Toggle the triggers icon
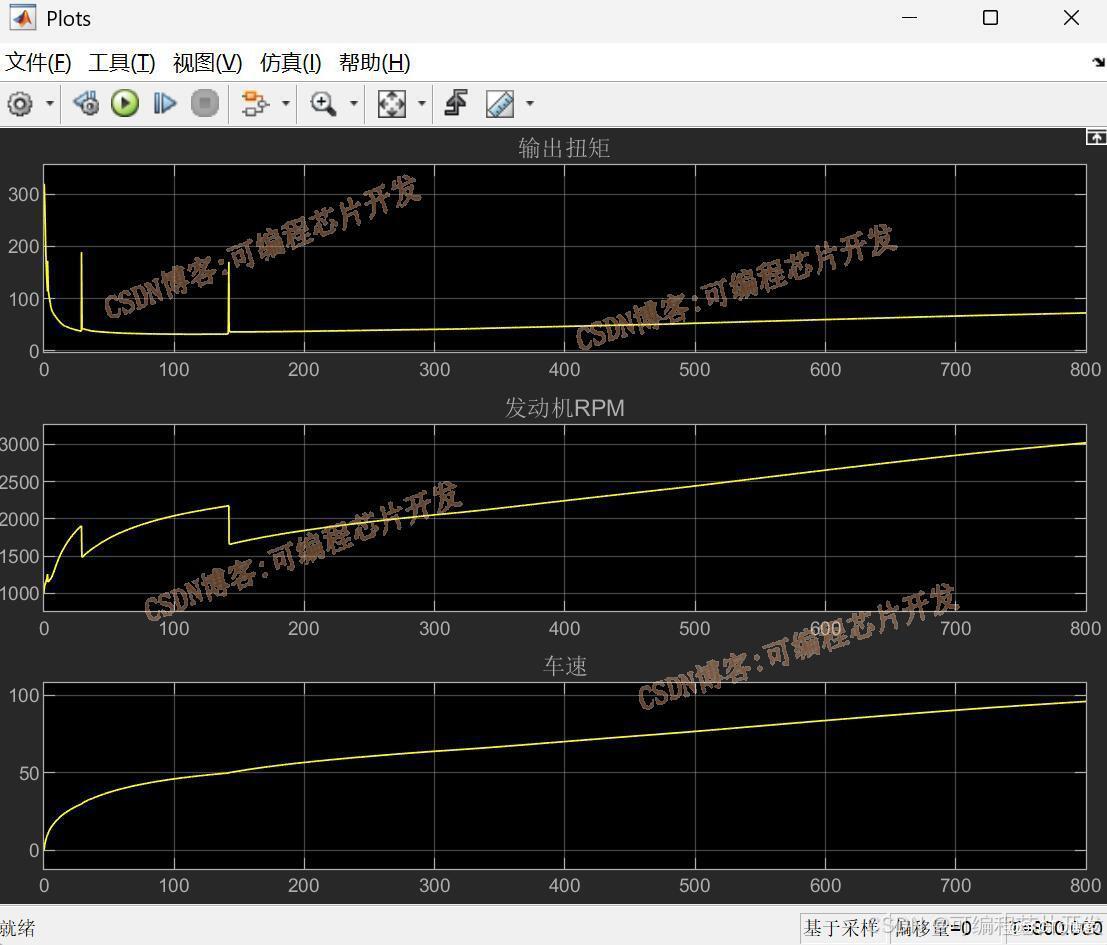The height and width of the screenshot is (945, 1107). pos(456,103)
